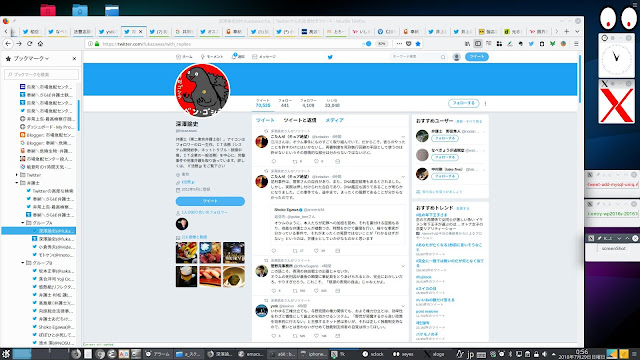
Task: Click the Twitter bird logo in header
Action: tap(330, 57)
